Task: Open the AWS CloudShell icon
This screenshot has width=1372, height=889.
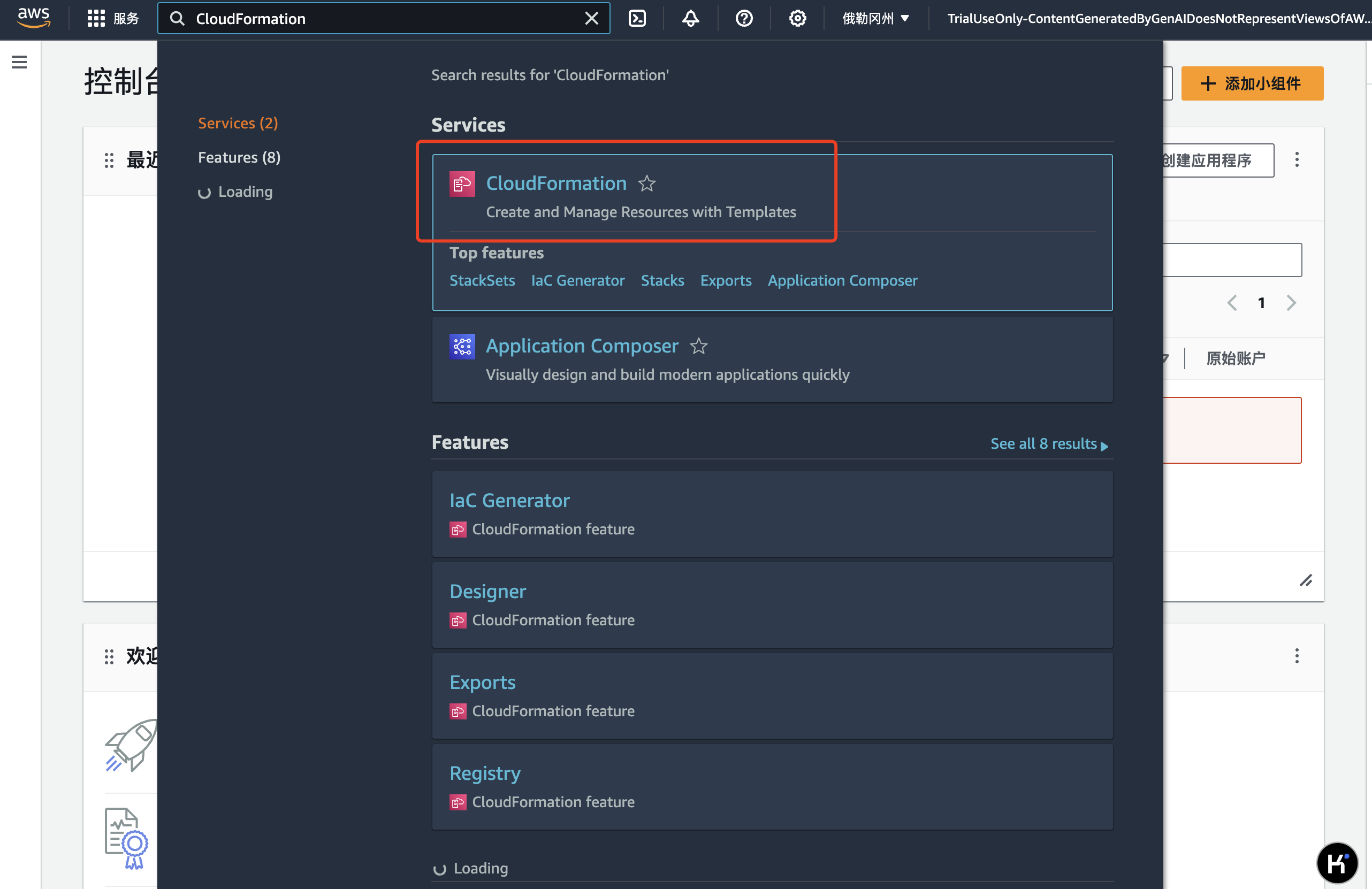Action: 637,18
